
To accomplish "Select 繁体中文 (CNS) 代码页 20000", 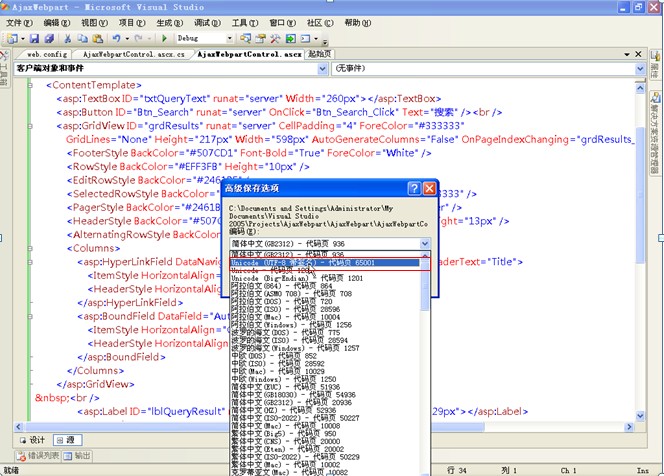I will (x=325, y=441).
